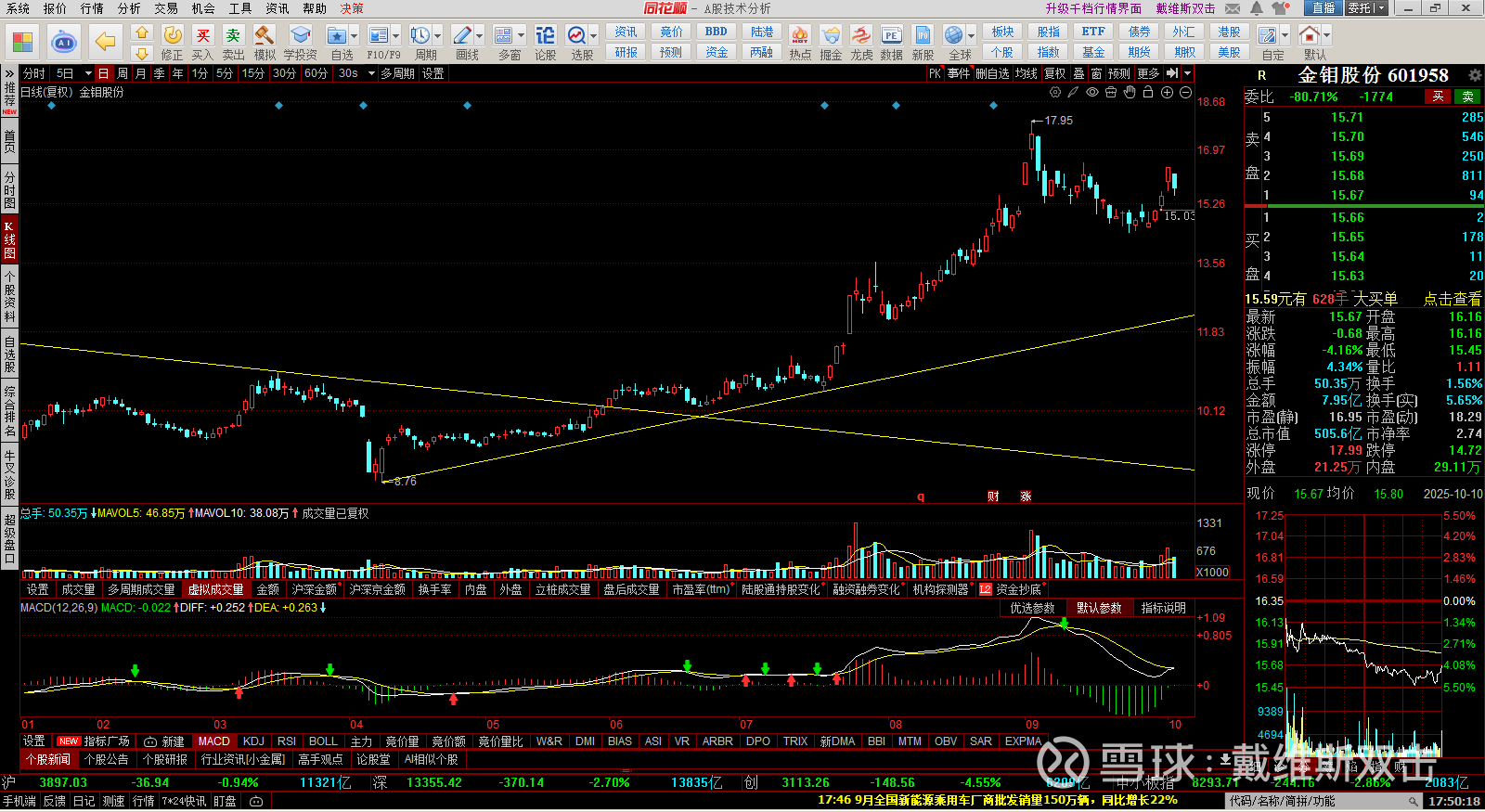The width and height of the screenshot is (1485, 812).
Task: Switch to the KDJ indicator tab
Action: [253, 741]
